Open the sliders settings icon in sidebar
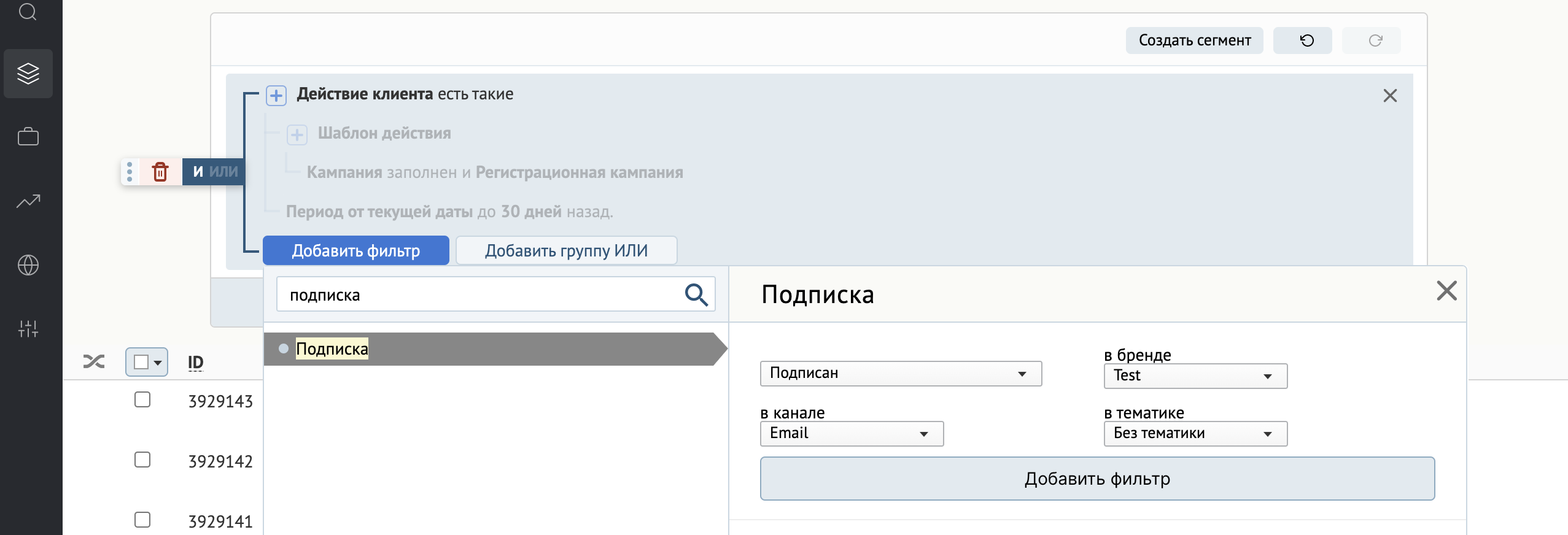The width and height of the screenshot is (1568, 535). click(28, 329)
